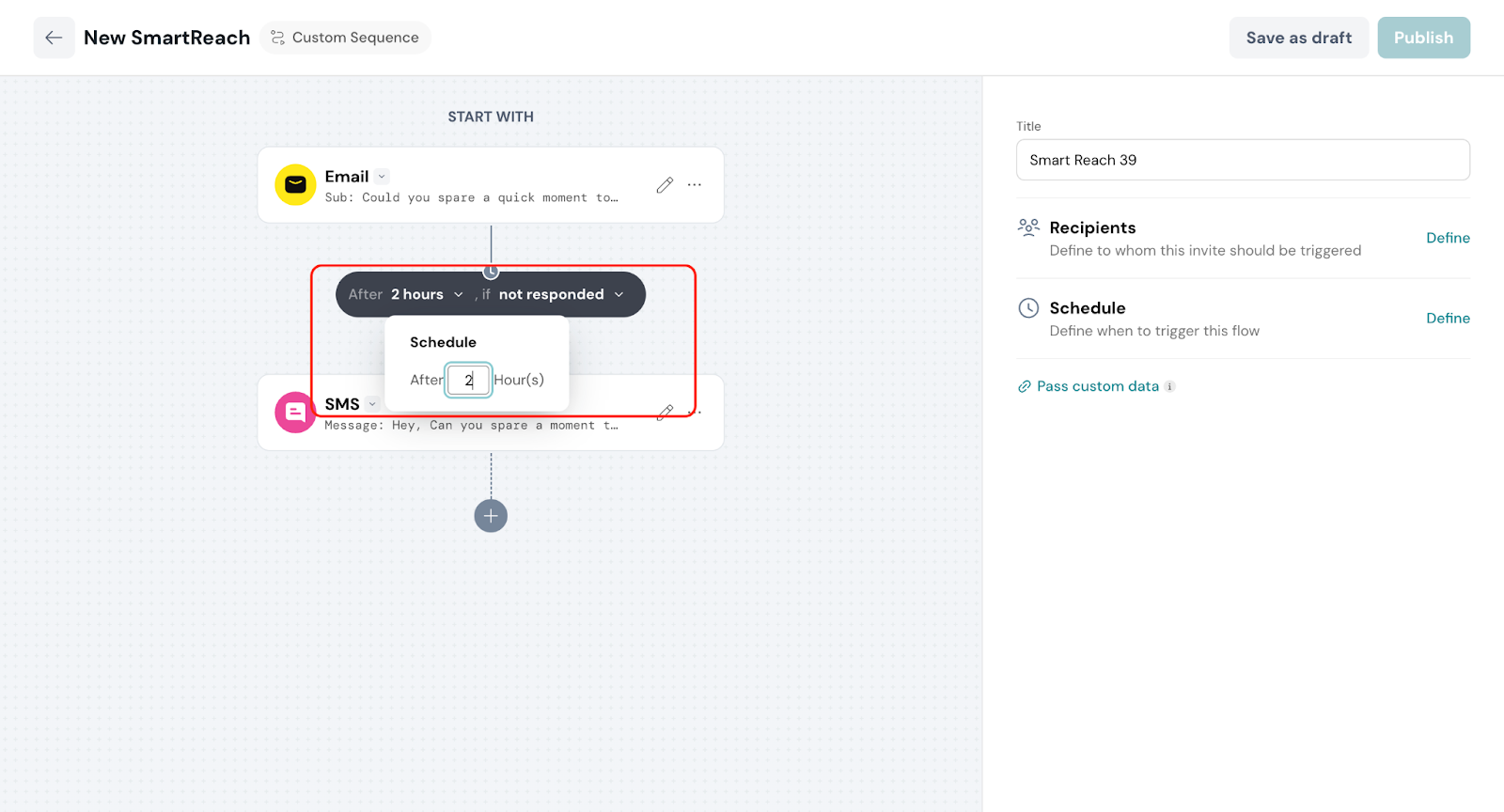
Task: Open the Pass custom data link
Action: coord(1097,386)
